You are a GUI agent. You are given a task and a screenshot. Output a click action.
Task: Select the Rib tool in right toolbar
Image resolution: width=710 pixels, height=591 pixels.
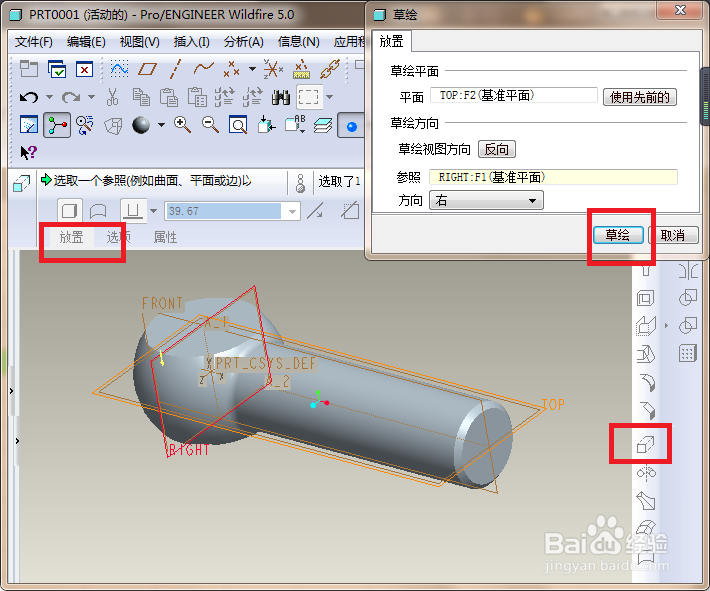pos(646,327)
